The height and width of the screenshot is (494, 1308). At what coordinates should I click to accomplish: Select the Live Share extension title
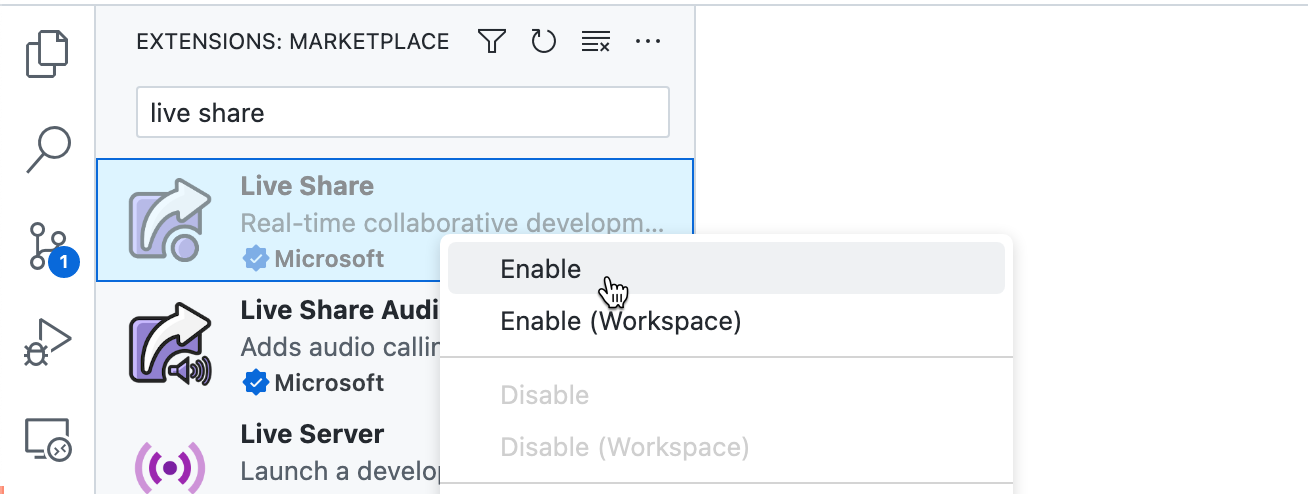[307, 186]
